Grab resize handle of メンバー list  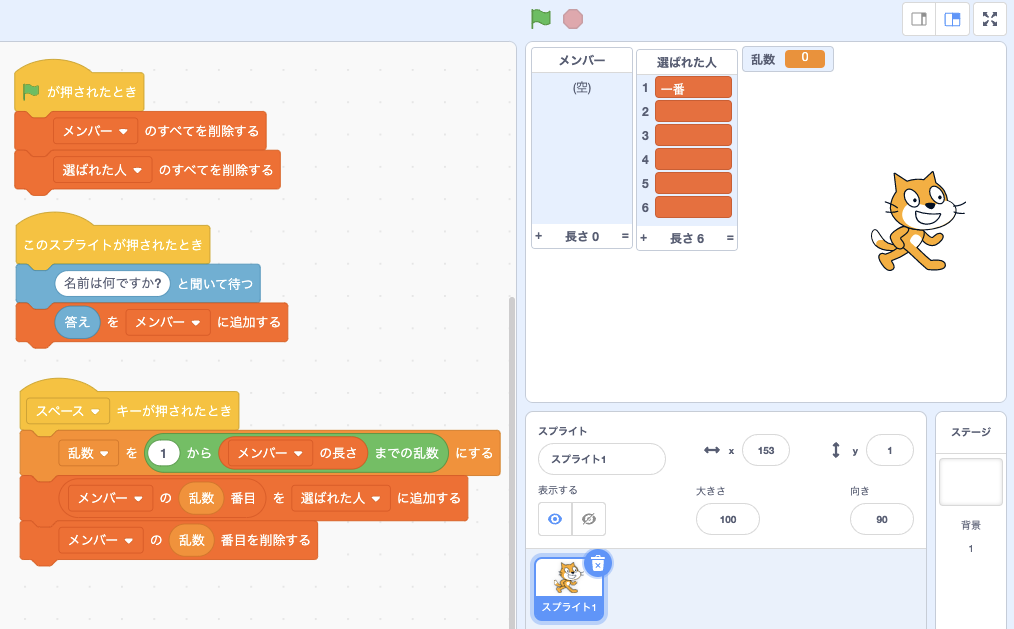coord(625,236)
